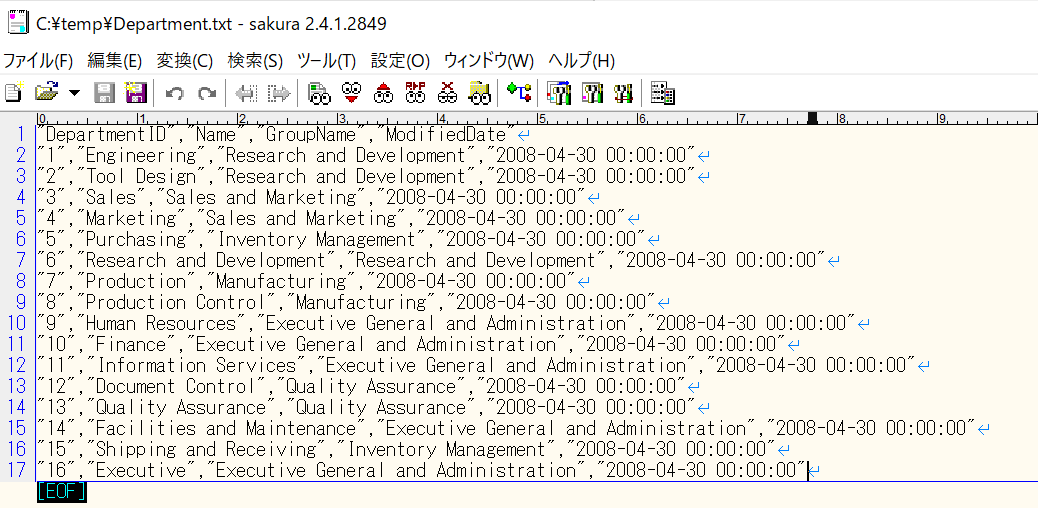The width and height of the screenshot is (1038, 508).
Task: Click "Information Services" in line 12
Action: [x=195, y=365]
